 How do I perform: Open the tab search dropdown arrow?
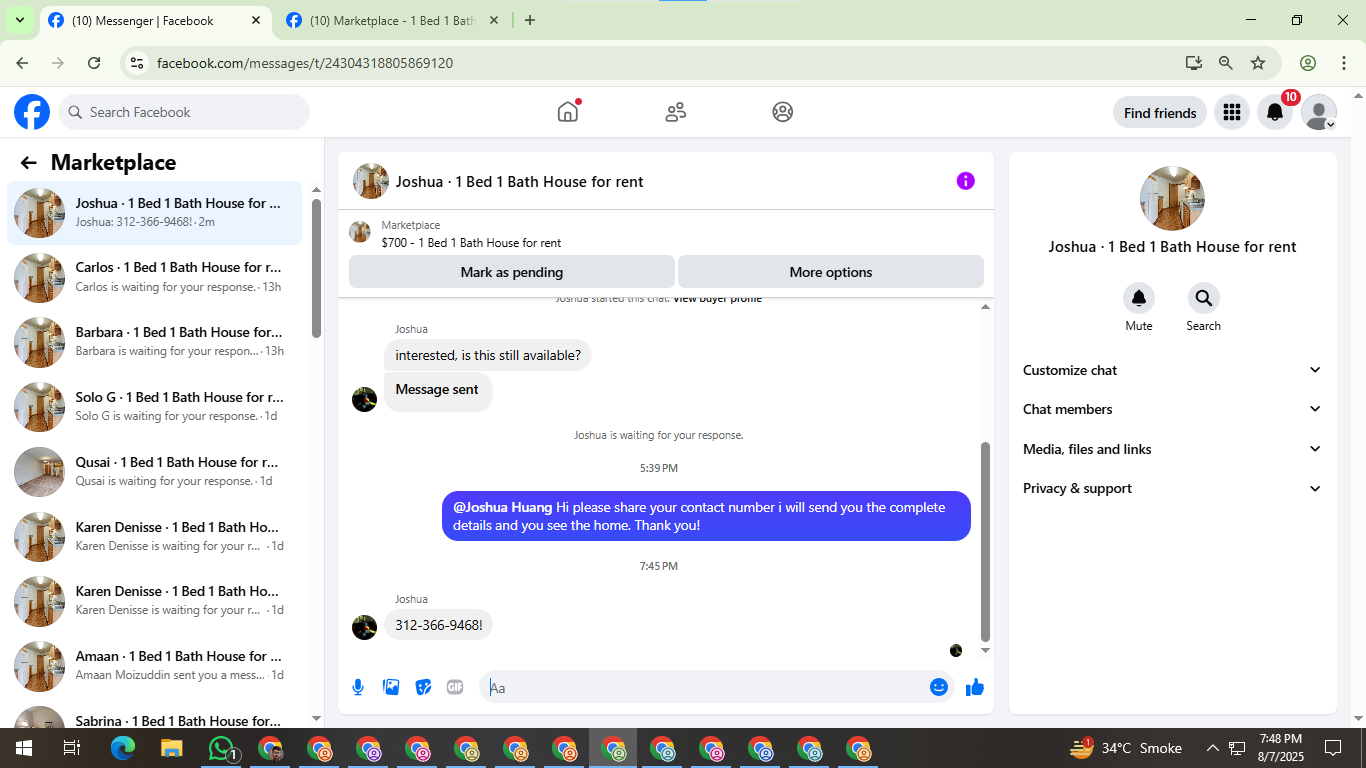point(19,20)
